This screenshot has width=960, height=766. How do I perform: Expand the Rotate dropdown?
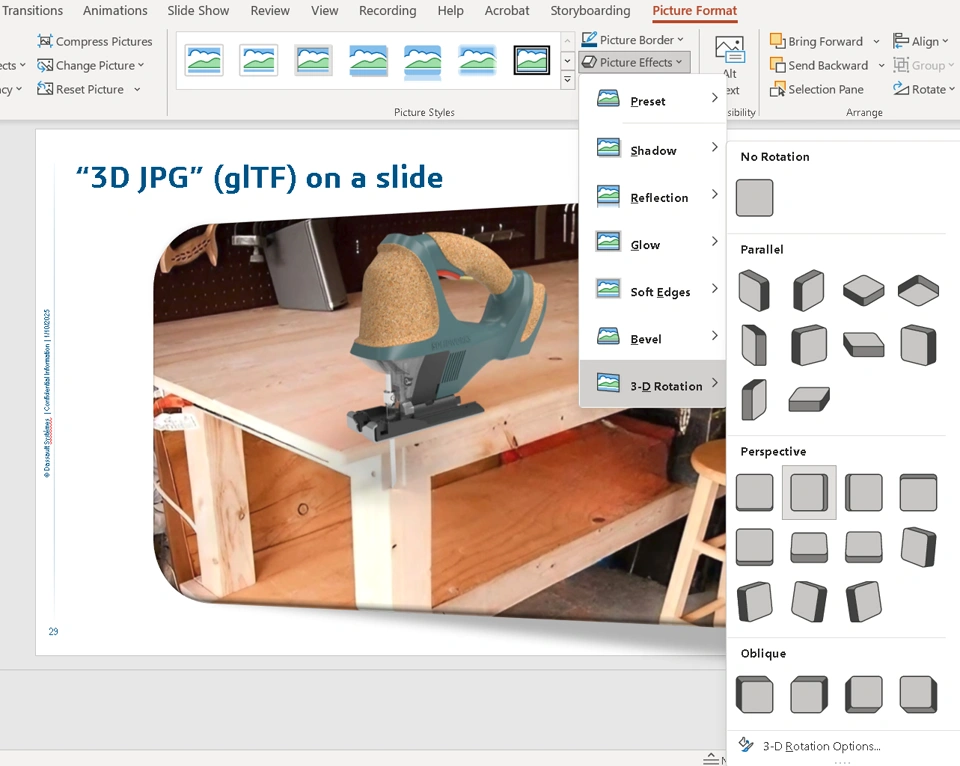(923, 89)
